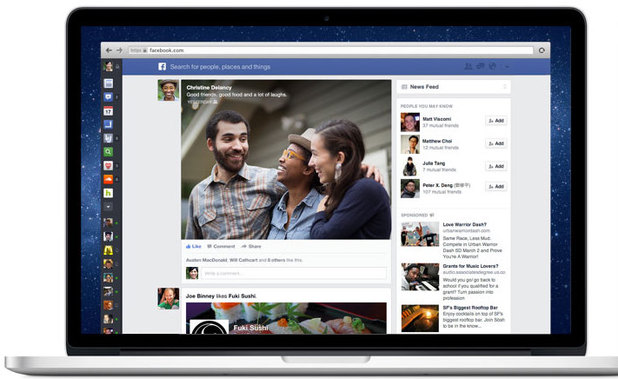This screenshot has height=379, width=618.
Task: Click the browser back arrow
Action: coord(109,50)
